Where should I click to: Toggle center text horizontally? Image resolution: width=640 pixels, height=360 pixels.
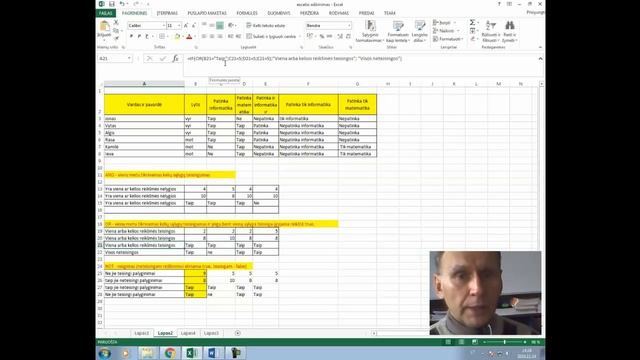coord(212,36)
